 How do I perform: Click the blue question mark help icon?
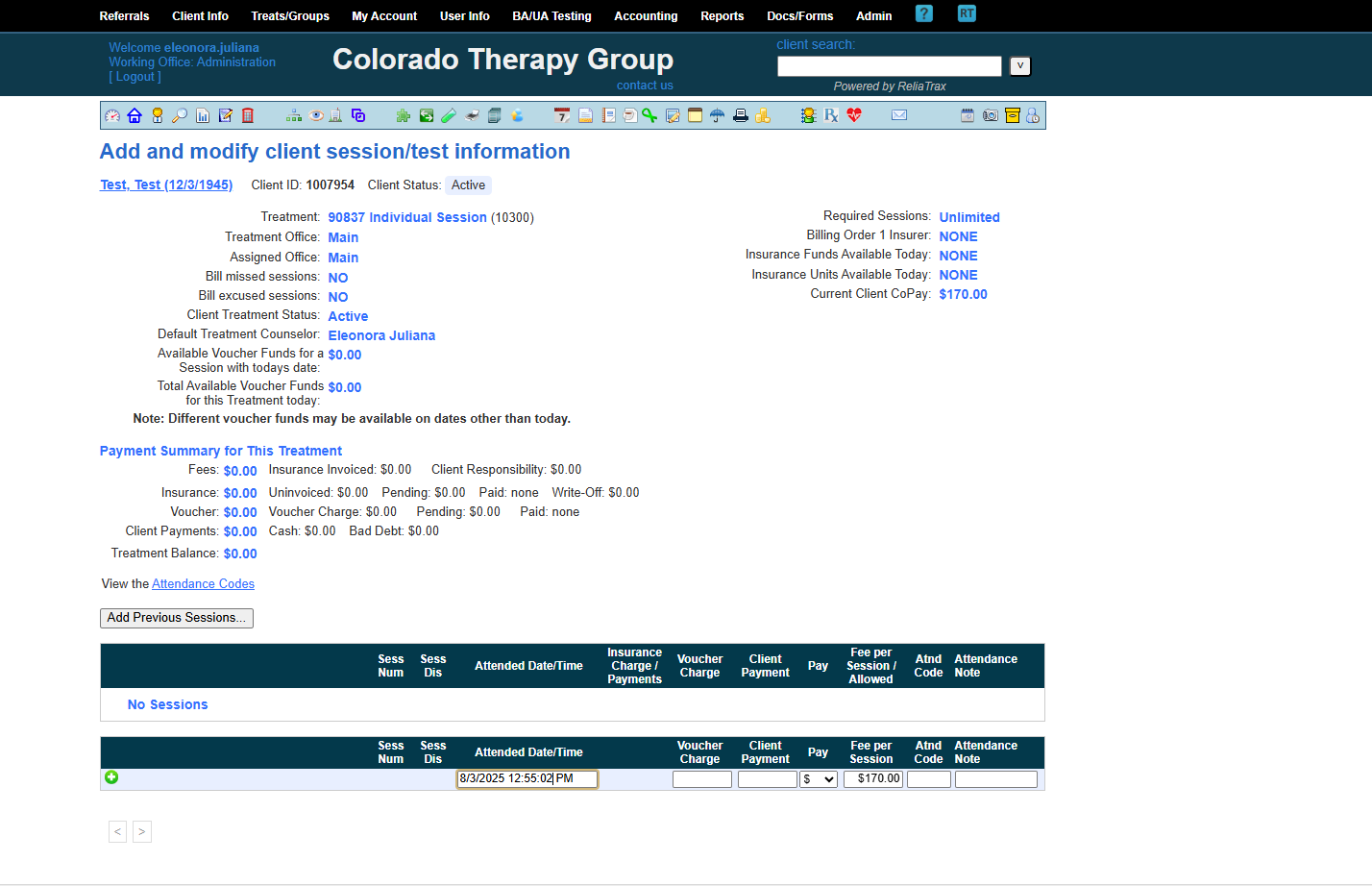click(924, 13)
